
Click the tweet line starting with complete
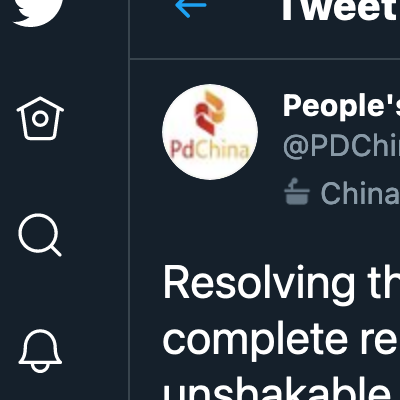point(281,341)
